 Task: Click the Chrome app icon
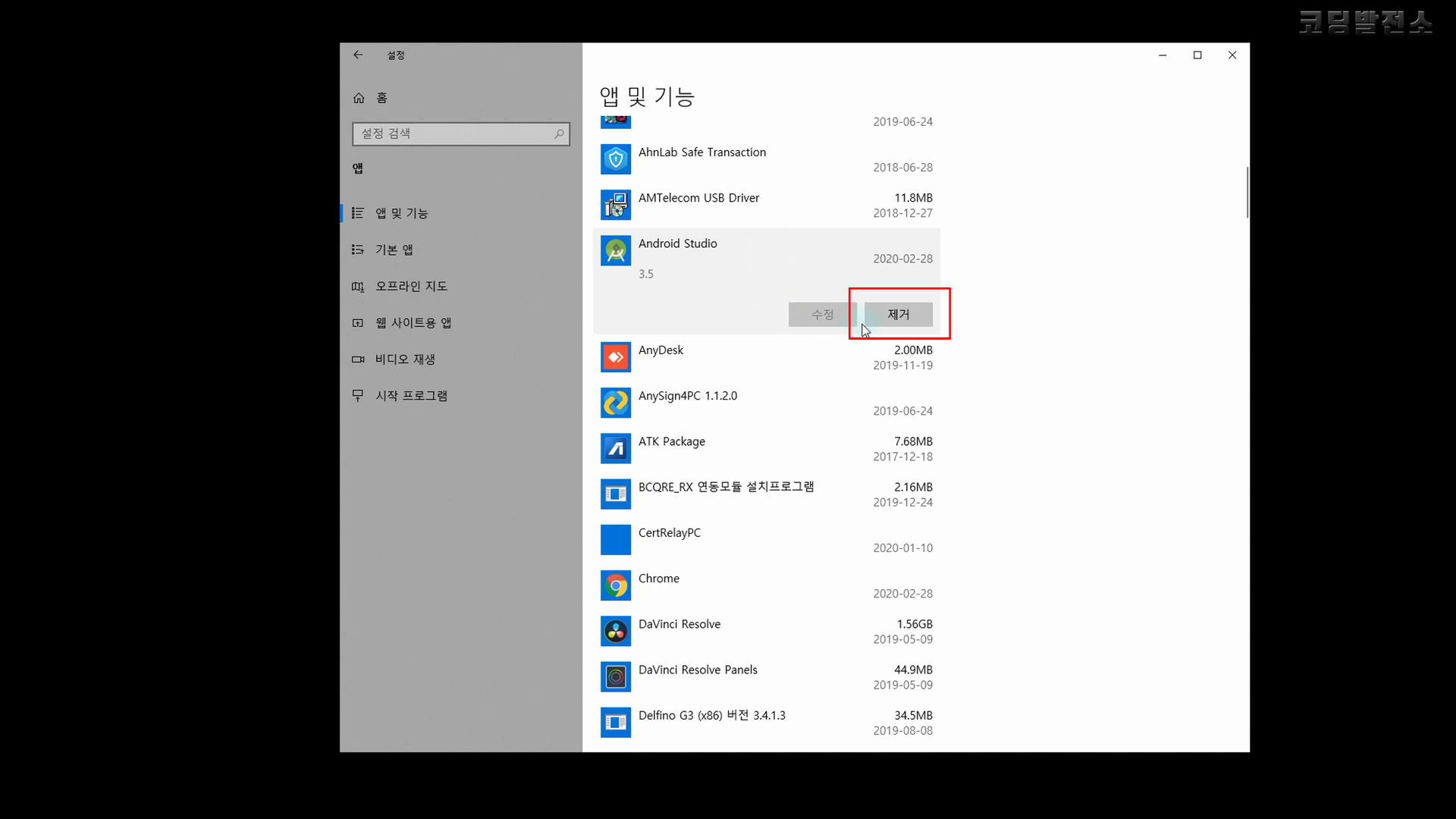(x=615, y=585)
